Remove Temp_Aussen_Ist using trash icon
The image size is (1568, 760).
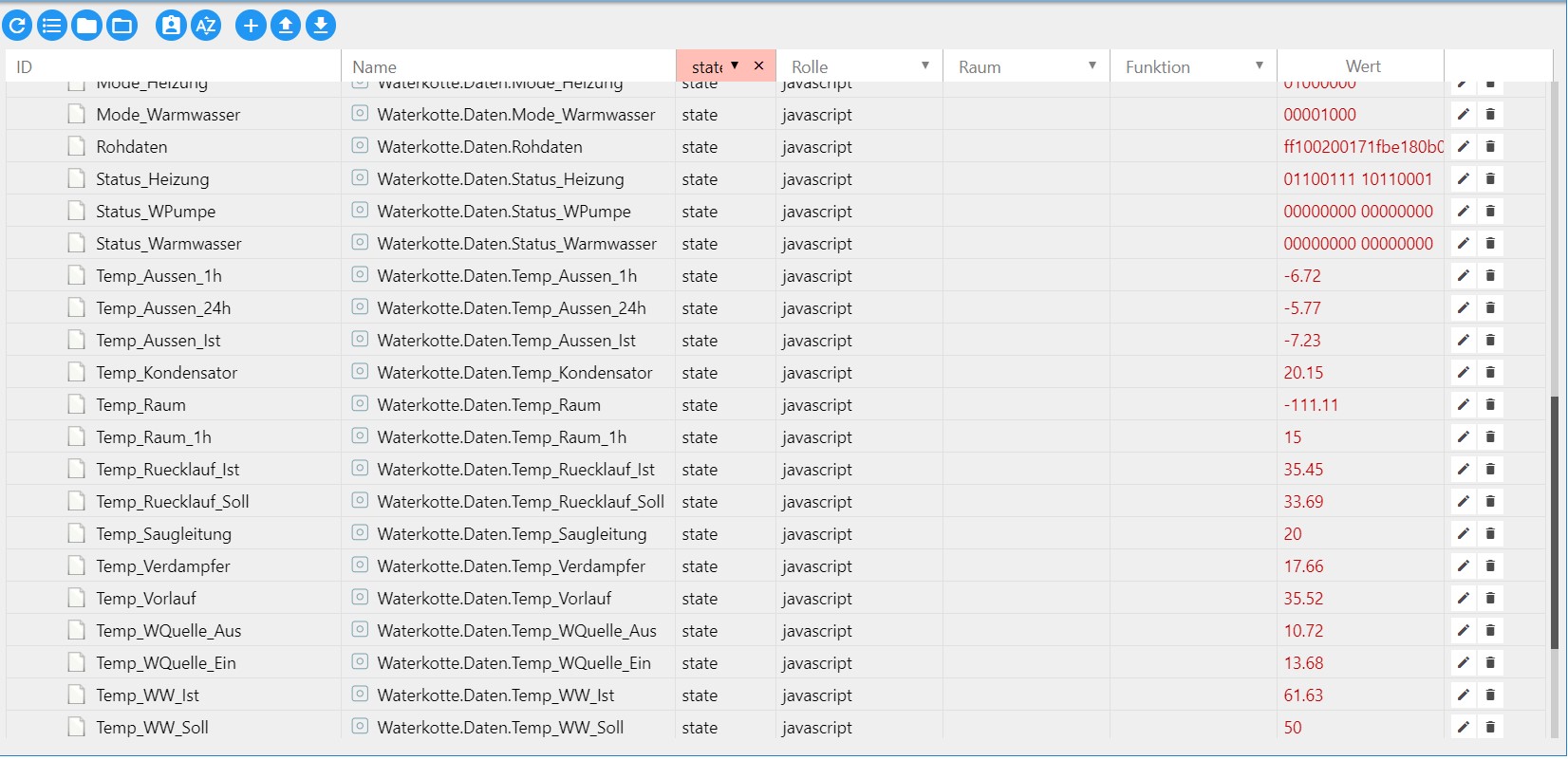click(1490, 341)
